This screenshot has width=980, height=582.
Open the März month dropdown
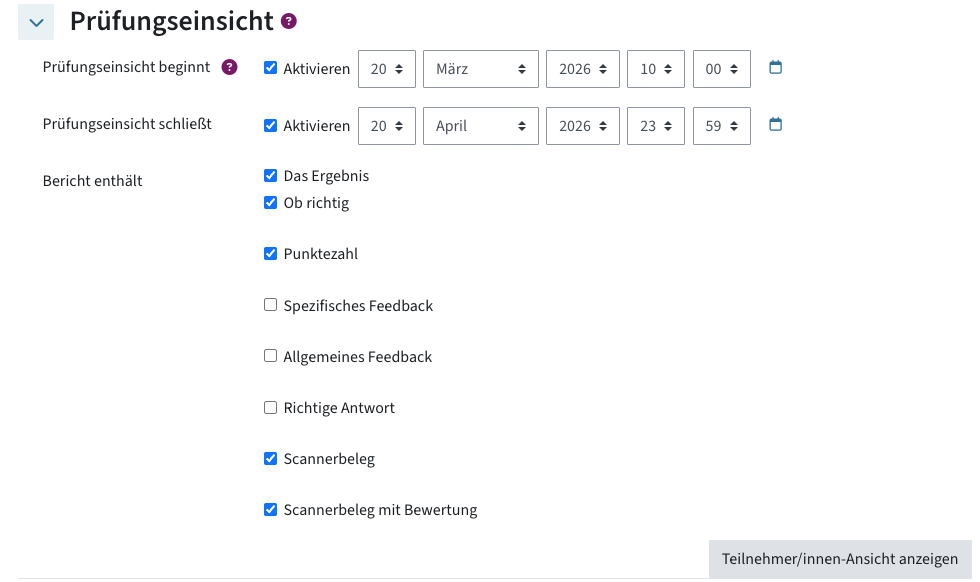click(481, 68)
